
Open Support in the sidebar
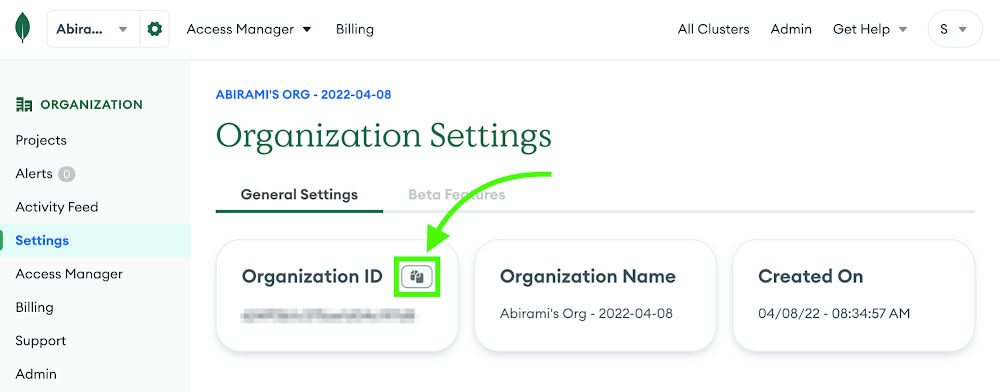coord(41,341)
